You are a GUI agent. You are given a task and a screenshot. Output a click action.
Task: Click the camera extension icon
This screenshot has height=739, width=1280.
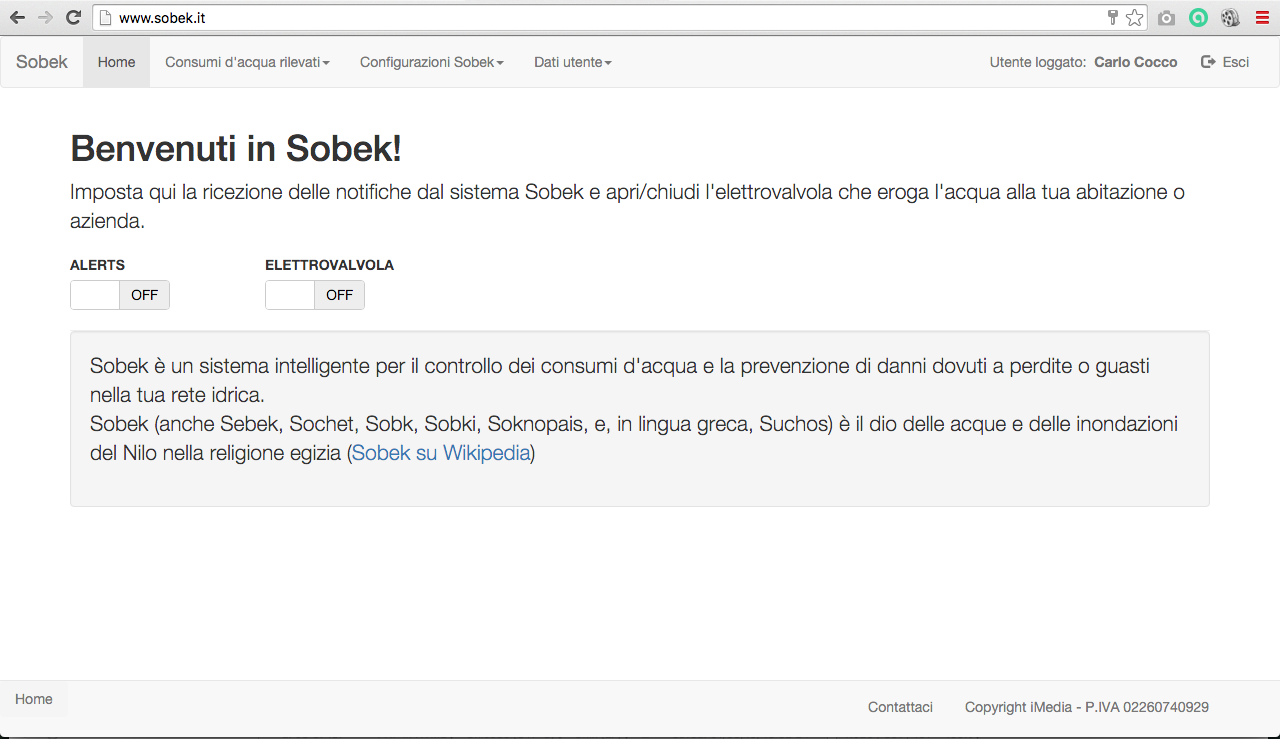(1166, 17)
